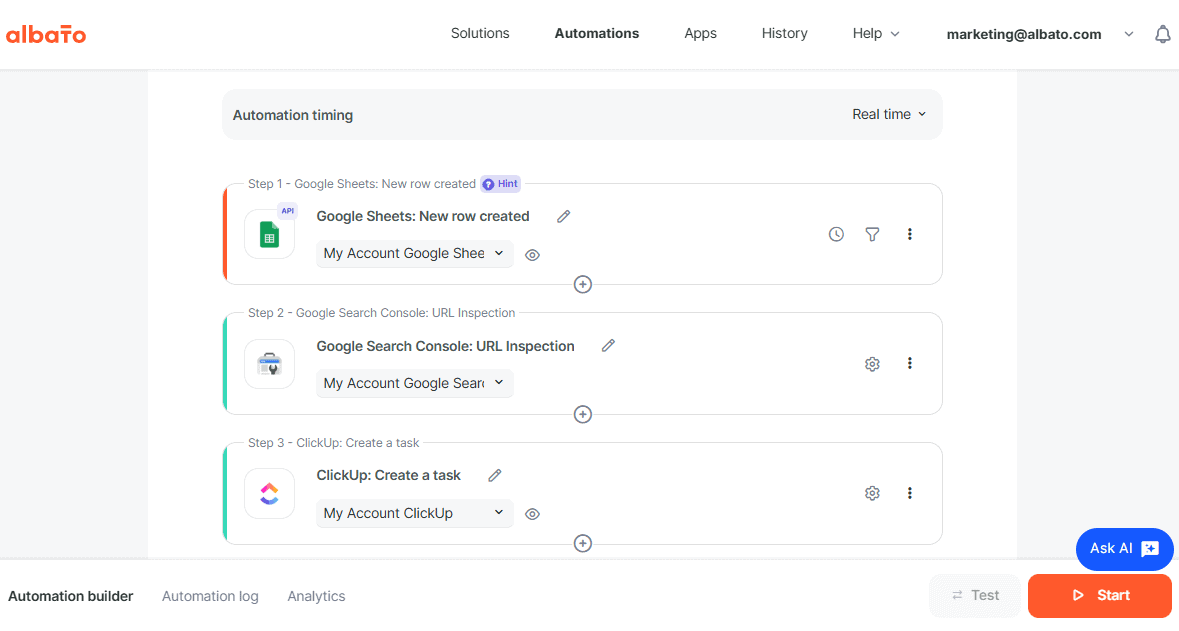Edit Google Search Console step name pencil
The height and width of the screenshot is (631, 1179).
(608, 346)
